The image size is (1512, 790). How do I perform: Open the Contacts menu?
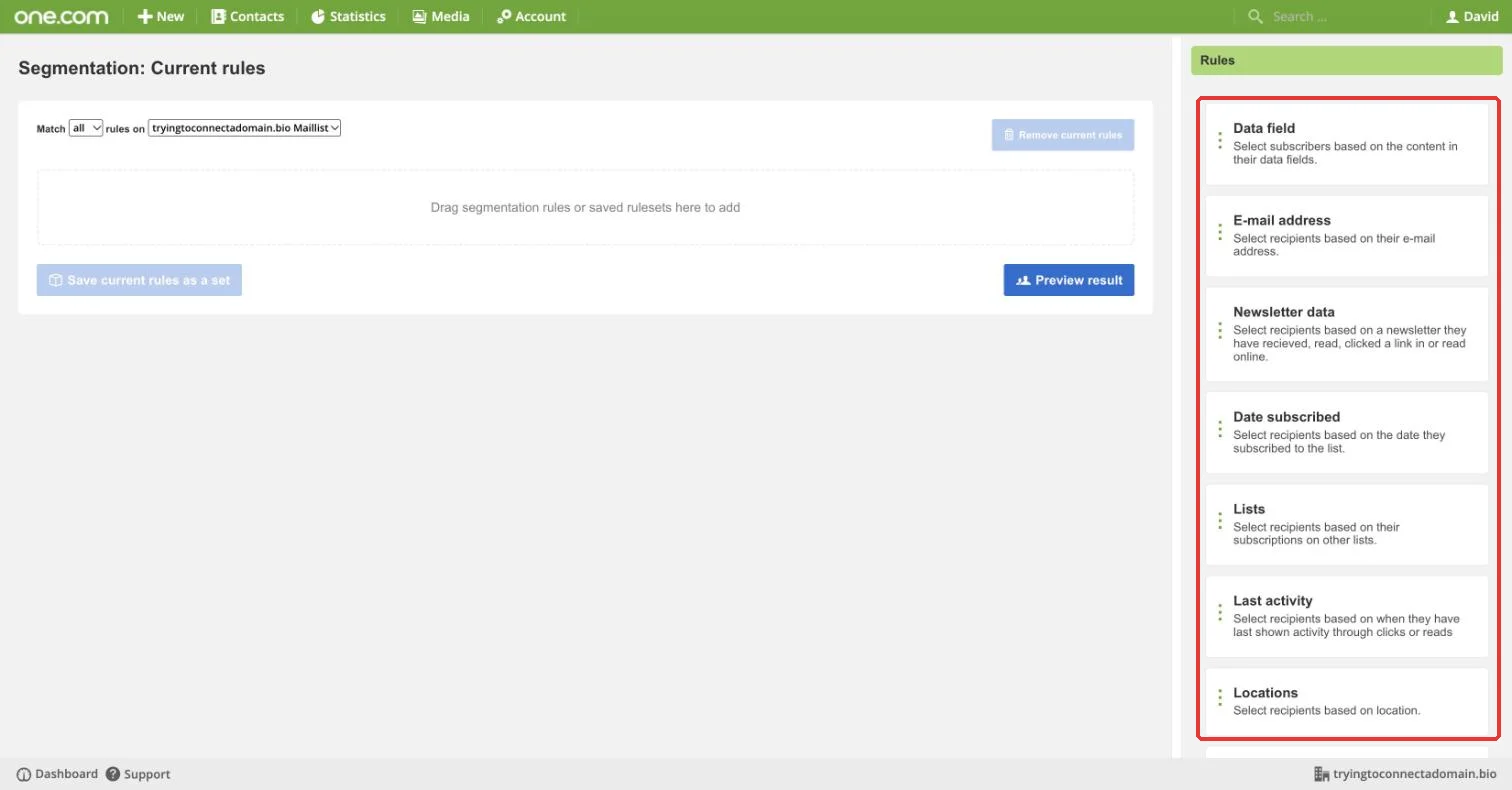(x=247, y=16)
